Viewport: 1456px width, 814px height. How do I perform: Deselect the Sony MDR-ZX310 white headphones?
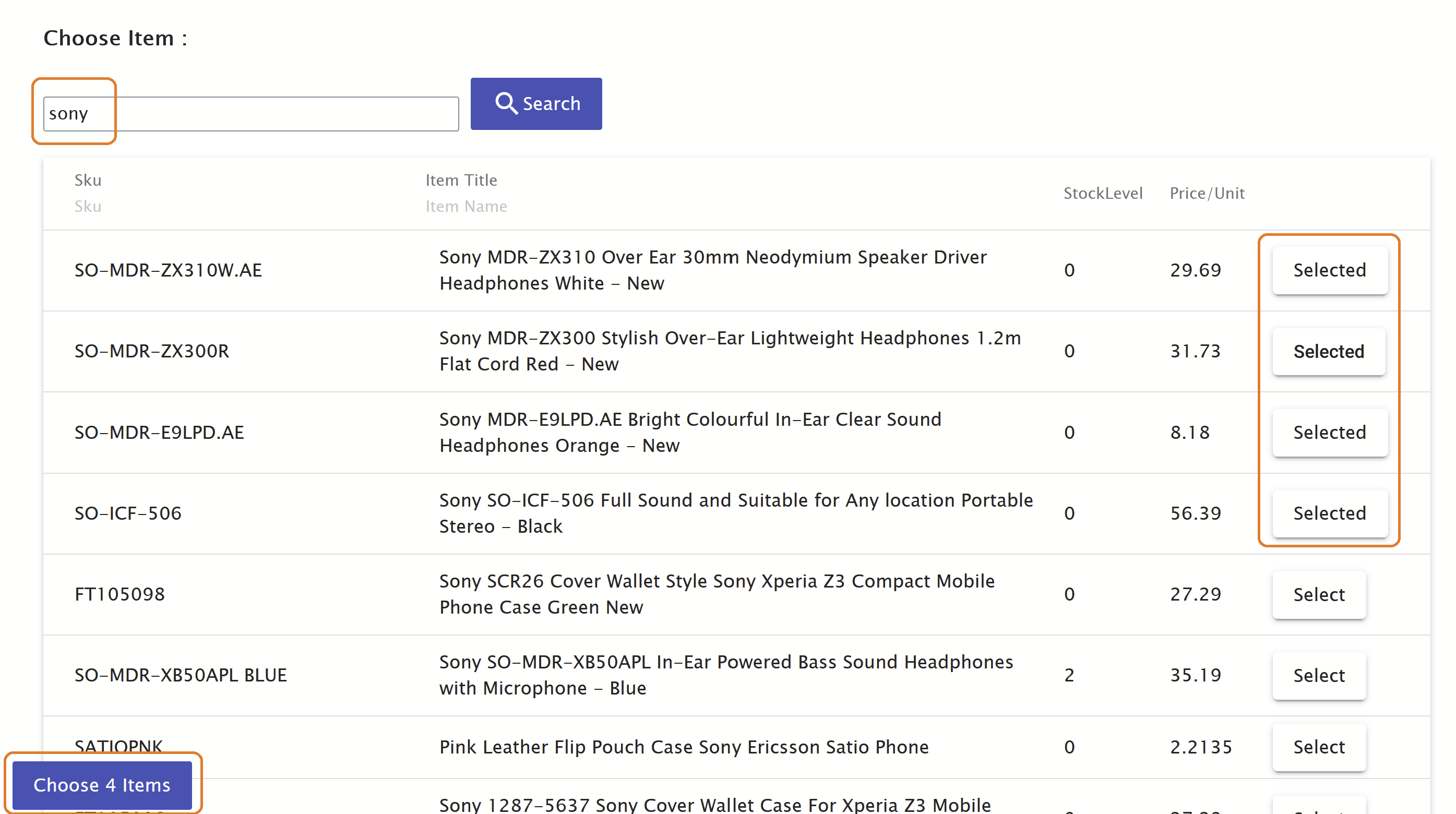[1329, 270]
